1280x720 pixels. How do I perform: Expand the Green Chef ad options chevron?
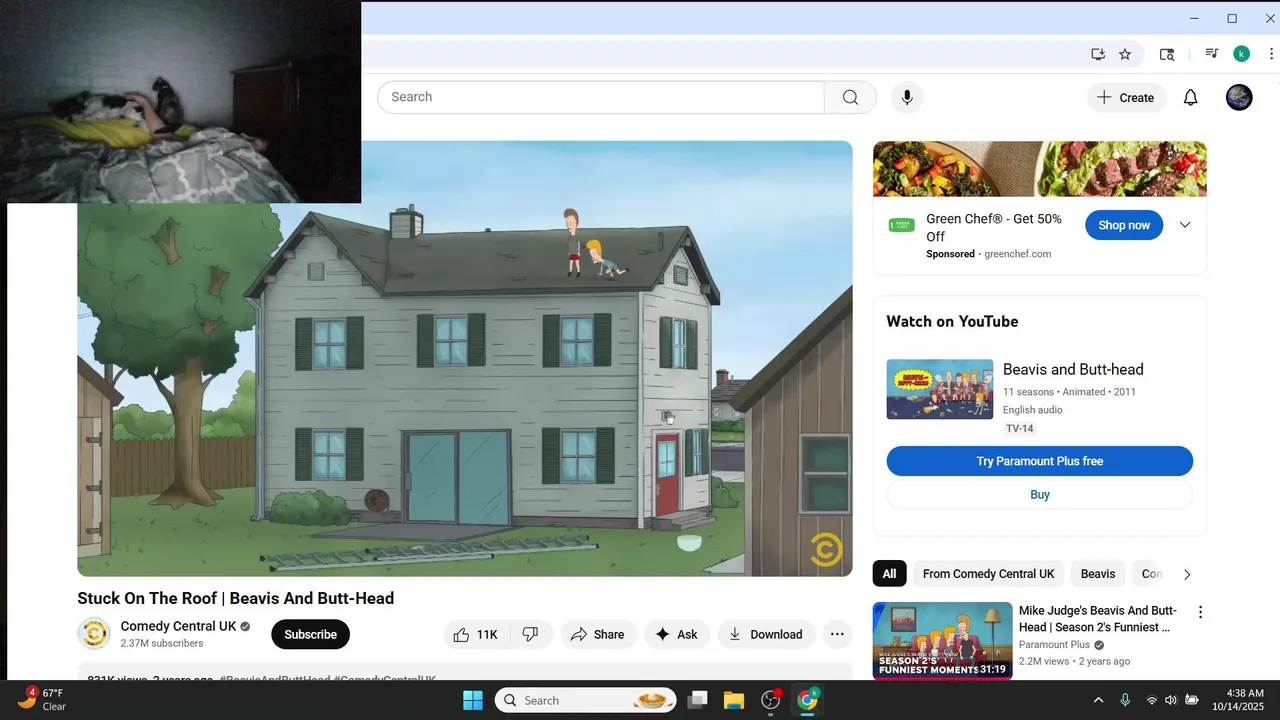[1185, 225]
